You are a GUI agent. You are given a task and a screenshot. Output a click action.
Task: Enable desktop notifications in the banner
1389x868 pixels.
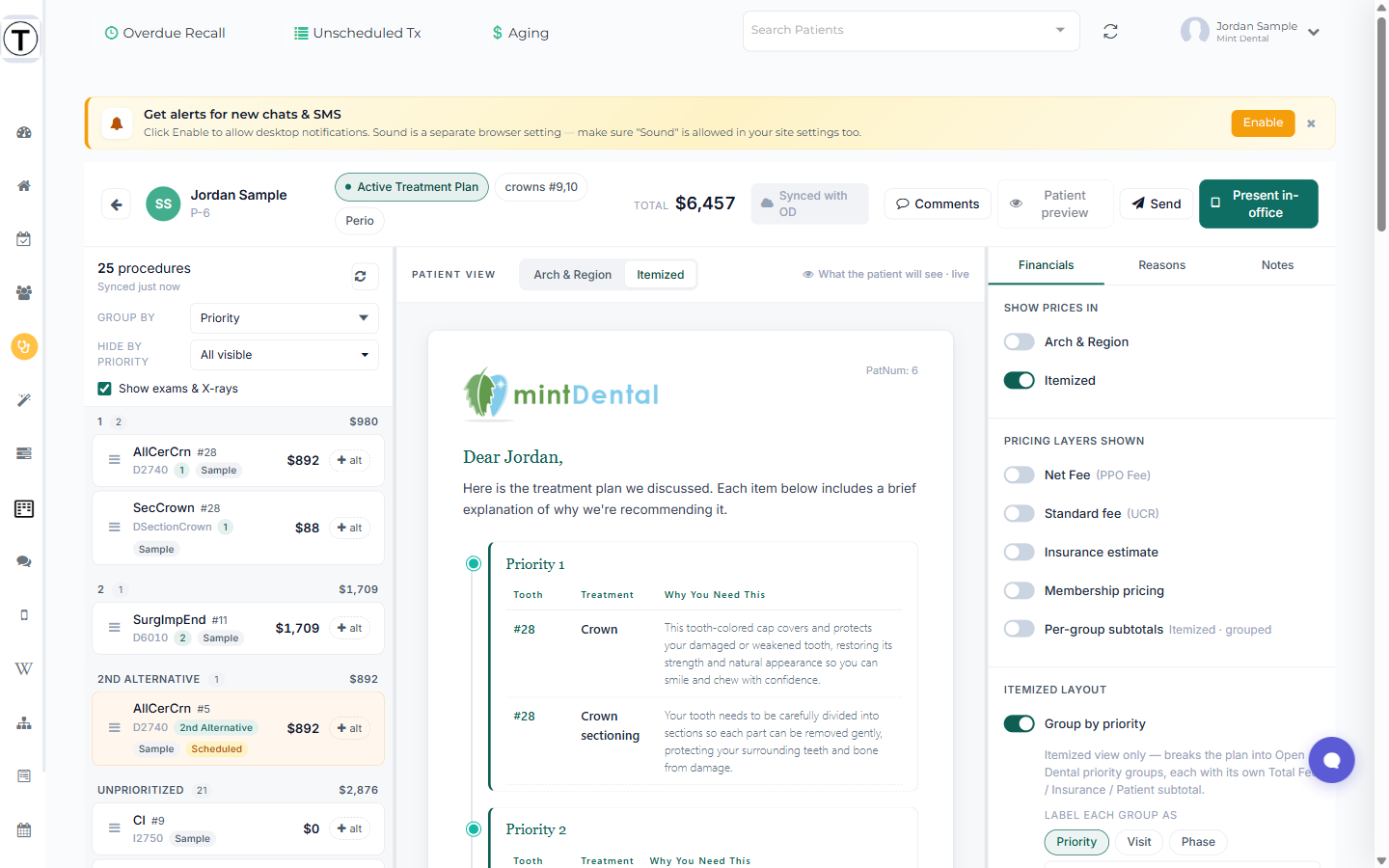(x=1263, y=122)
